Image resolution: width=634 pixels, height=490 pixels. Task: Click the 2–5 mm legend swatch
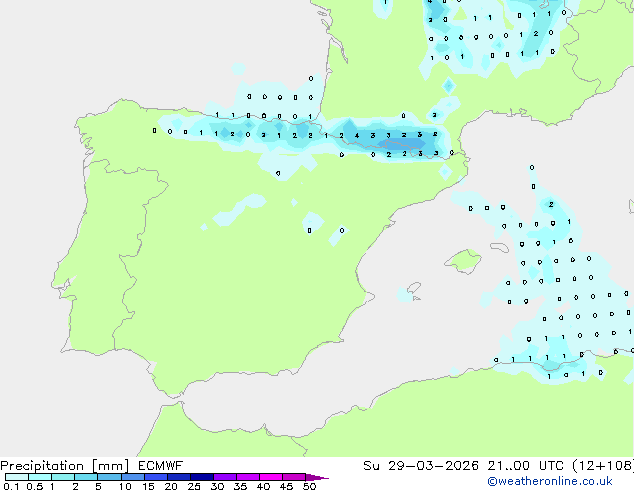point(86,477)
